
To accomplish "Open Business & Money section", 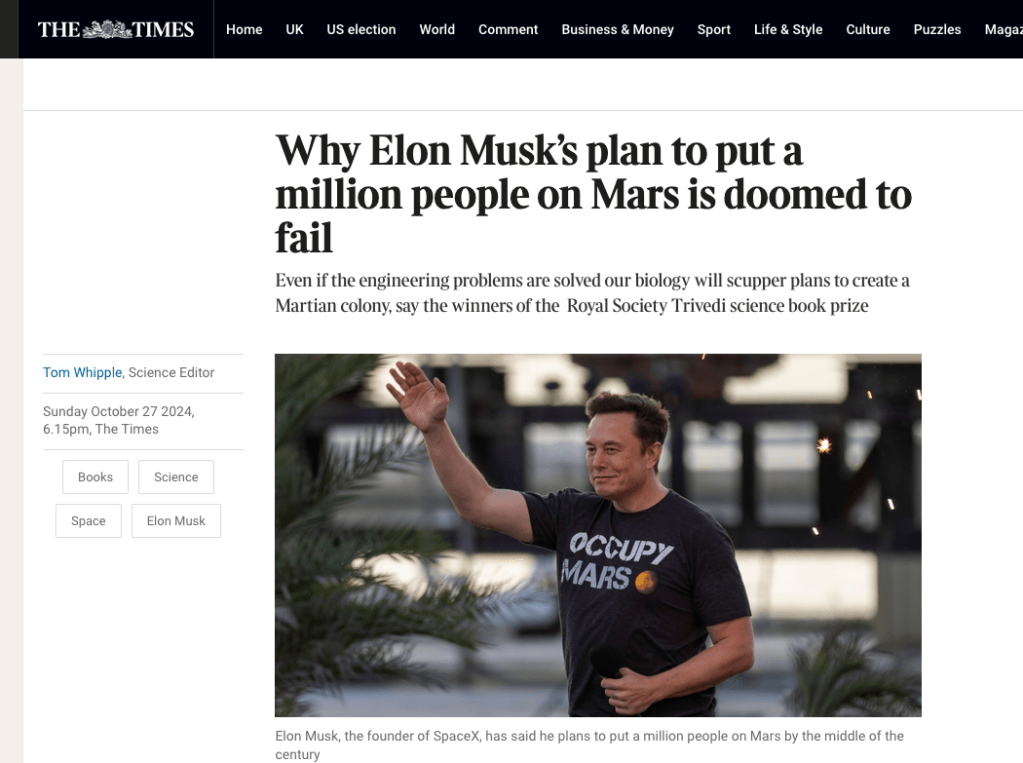I will [x=617, y=29].
